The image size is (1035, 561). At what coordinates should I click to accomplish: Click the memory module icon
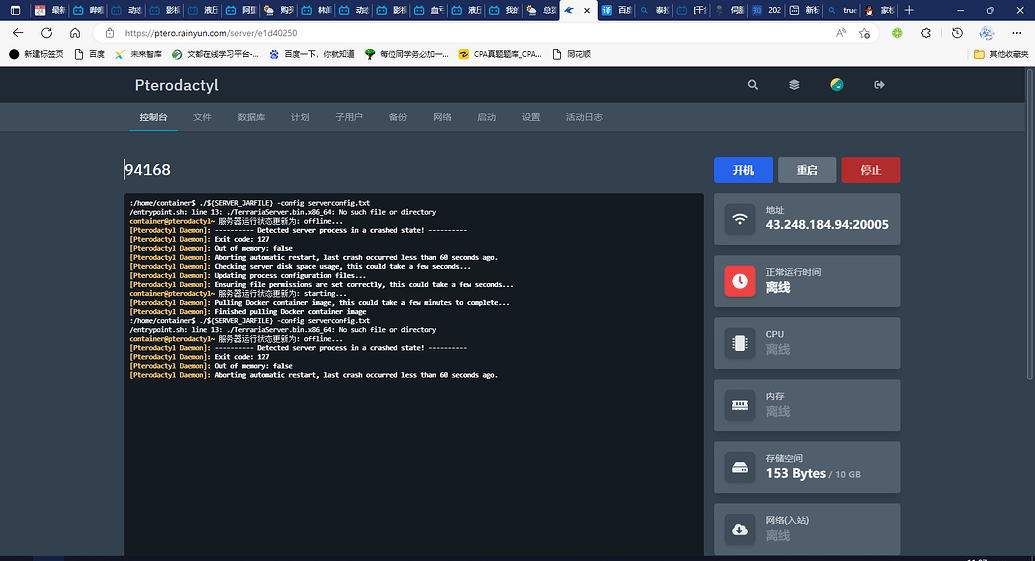[x=740, y=405]
